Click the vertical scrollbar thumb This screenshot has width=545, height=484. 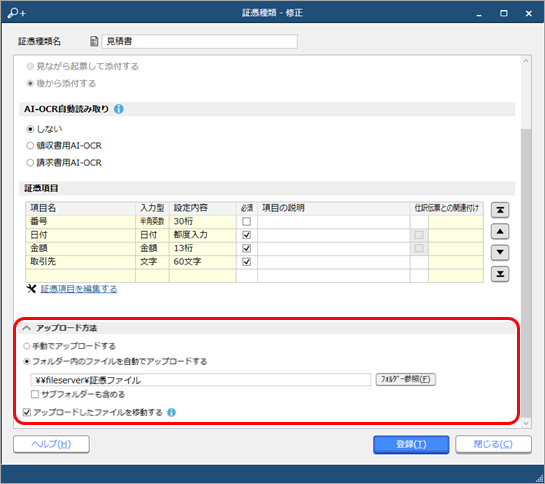tap(526, 273)
